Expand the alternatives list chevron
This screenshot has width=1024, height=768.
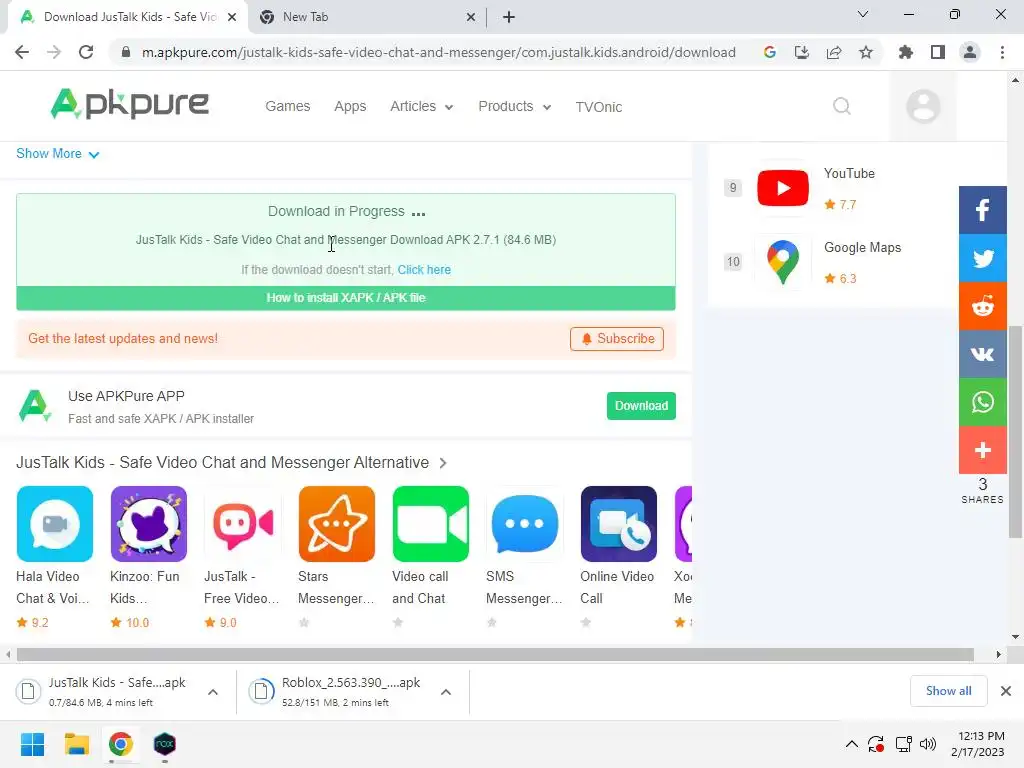(443, 463)
